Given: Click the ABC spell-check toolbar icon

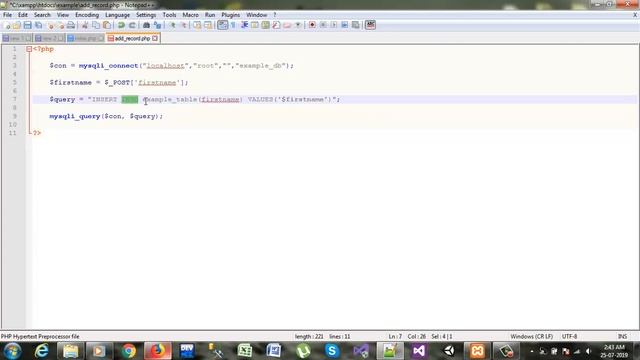Looking at the screenshot, I should [370, 25].
